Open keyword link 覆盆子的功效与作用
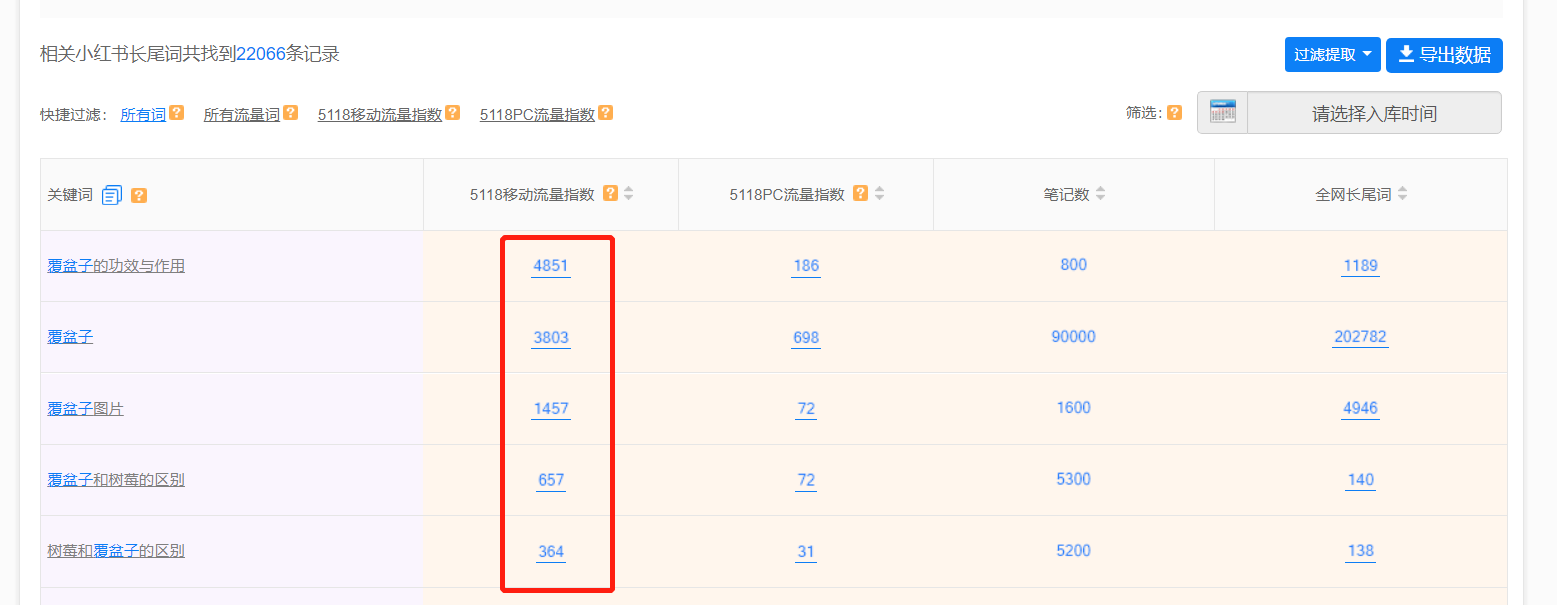 click(x=116, y=266)
